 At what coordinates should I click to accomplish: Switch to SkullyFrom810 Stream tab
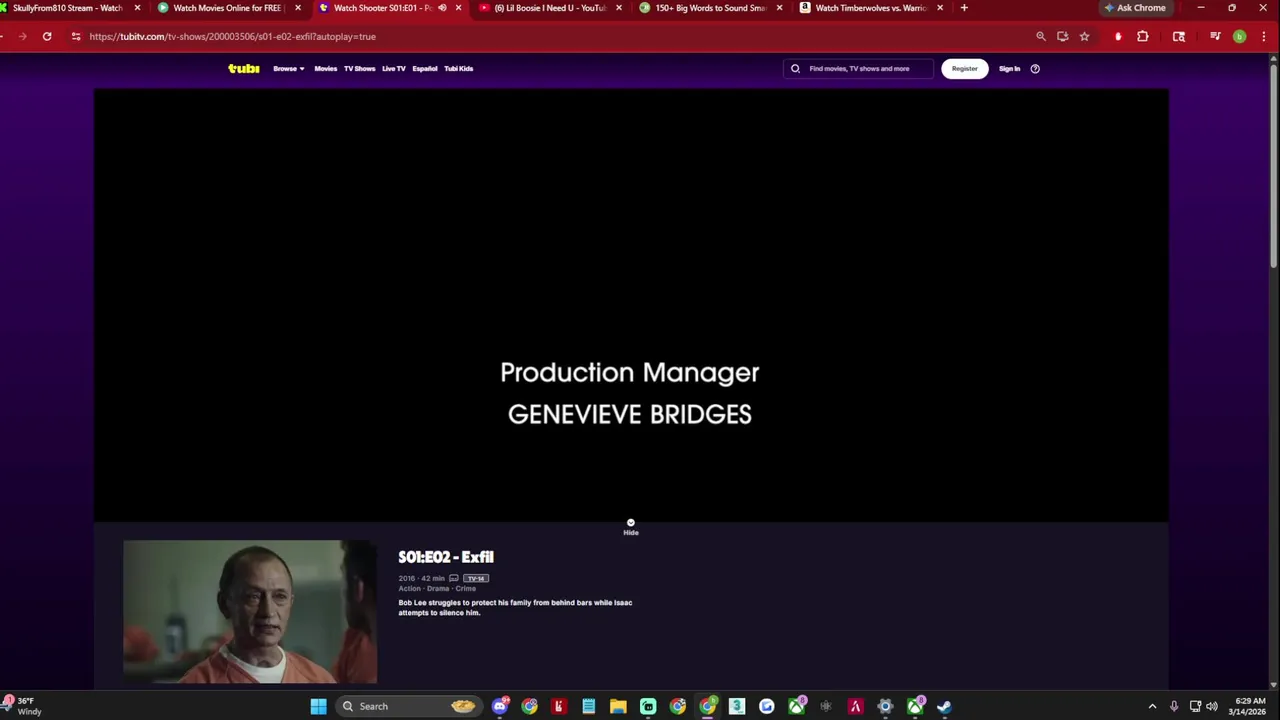coord(72,8)
